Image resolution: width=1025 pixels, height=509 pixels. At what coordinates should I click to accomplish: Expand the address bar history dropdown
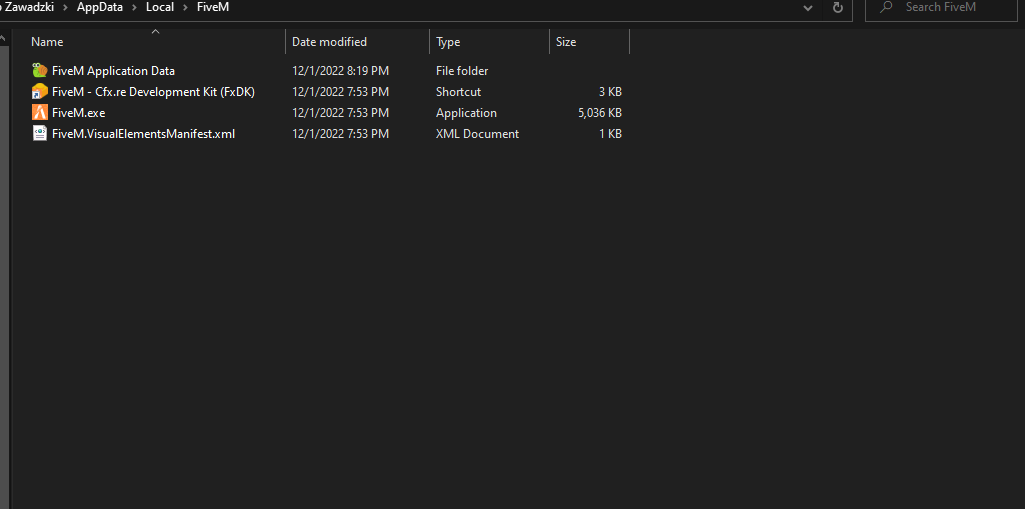[808, 8]
